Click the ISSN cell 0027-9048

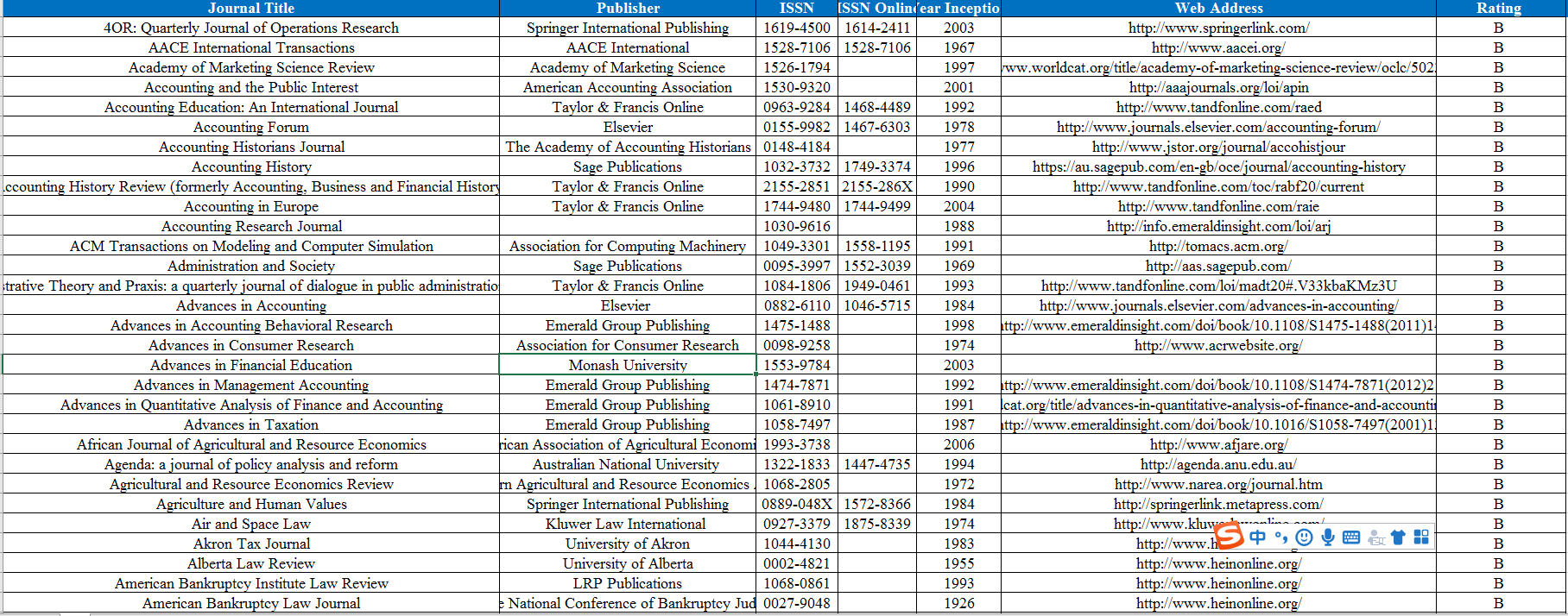[797, 603]
